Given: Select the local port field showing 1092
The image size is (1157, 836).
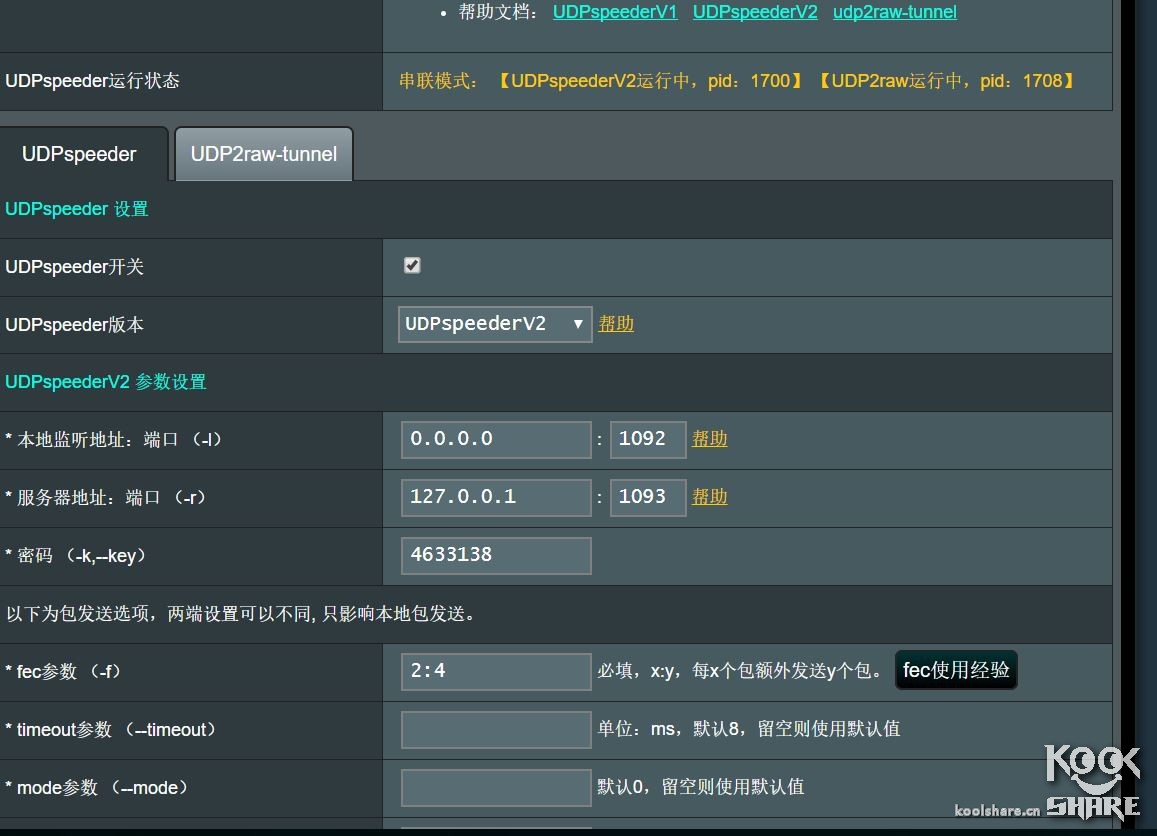Looking at the screenshot, I should pos(647,439).
